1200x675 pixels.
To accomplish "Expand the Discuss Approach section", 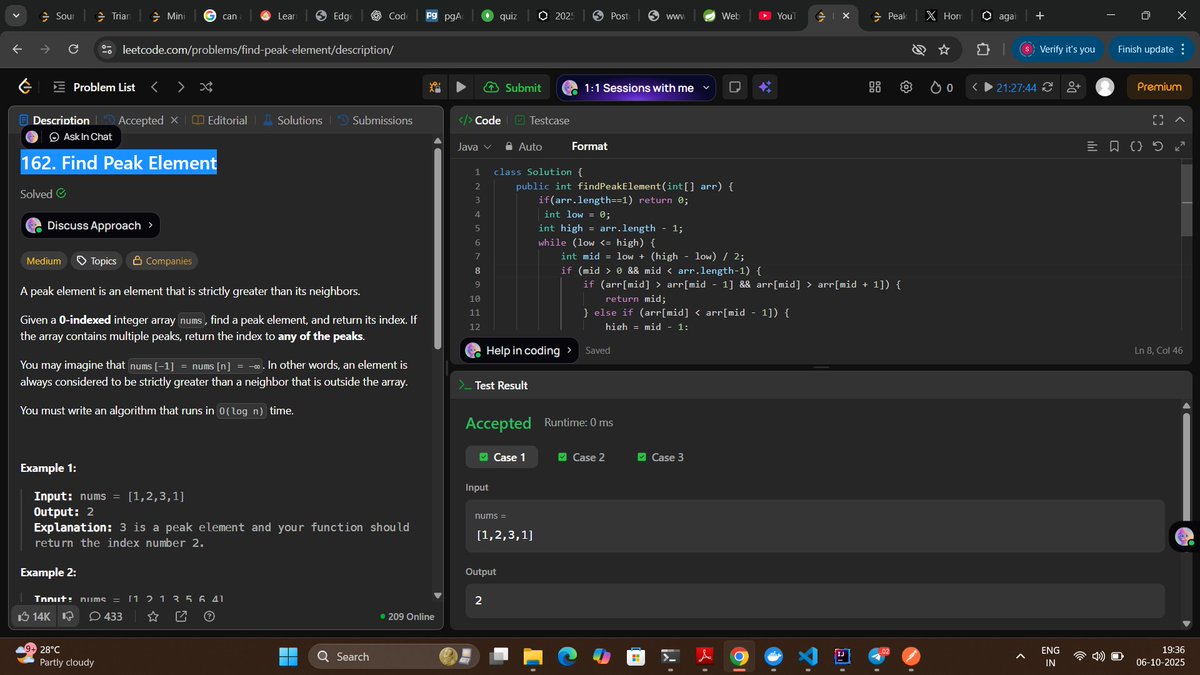I will click(x=89, y=225).
